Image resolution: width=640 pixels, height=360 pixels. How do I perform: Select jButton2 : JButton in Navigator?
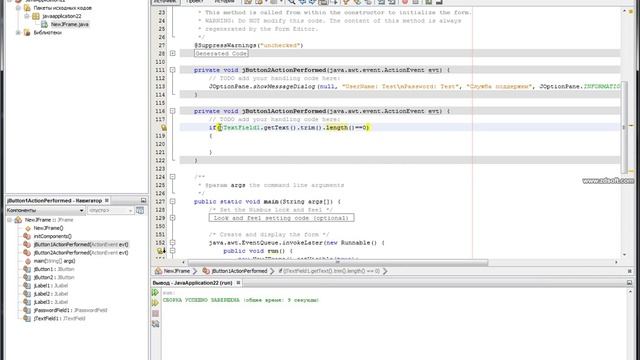click(54, 278)
